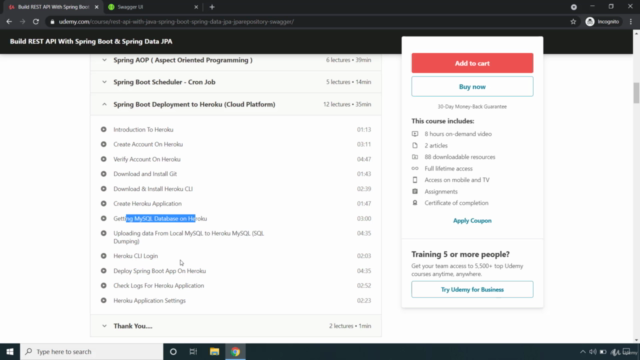Click the Heroku CLI Login lecture title
The width and height of the screenshot is (640, 360).
pos(136,256)
